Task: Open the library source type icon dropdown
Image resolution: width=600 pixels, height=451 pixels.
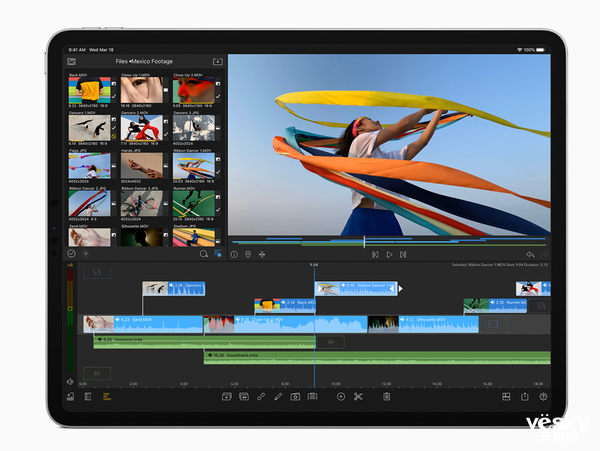Action: click(x=72, y=62)
